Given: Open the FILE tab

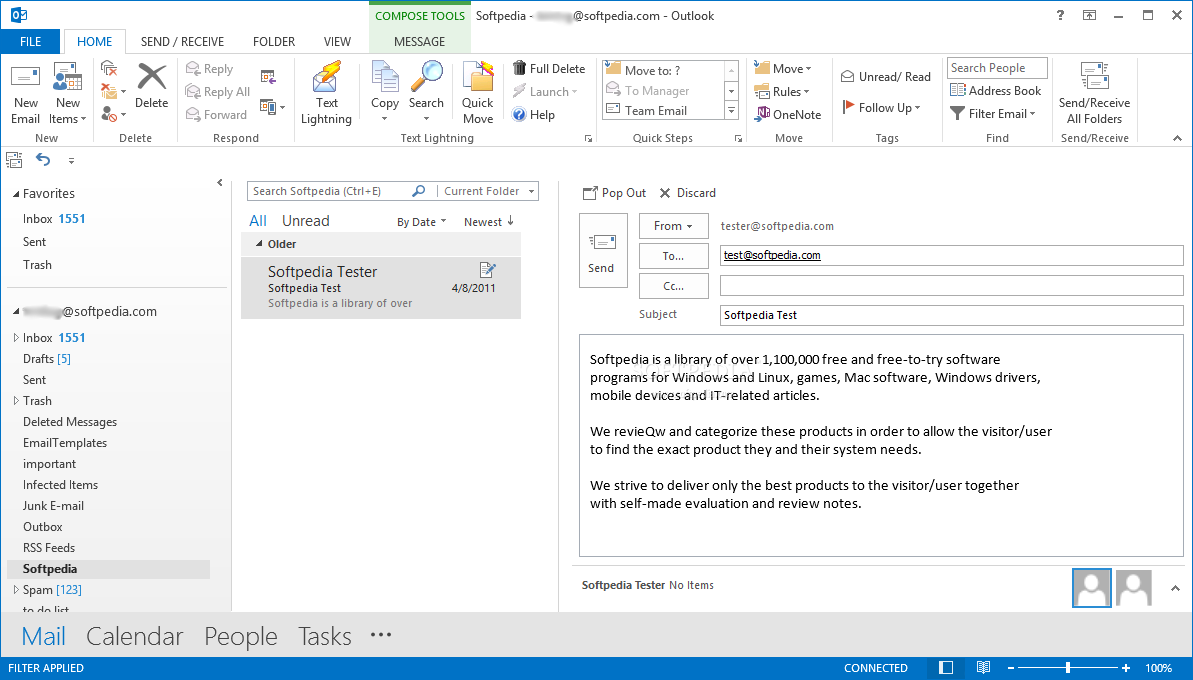Looking at the screenshot, I should click(x=30, y=42).
